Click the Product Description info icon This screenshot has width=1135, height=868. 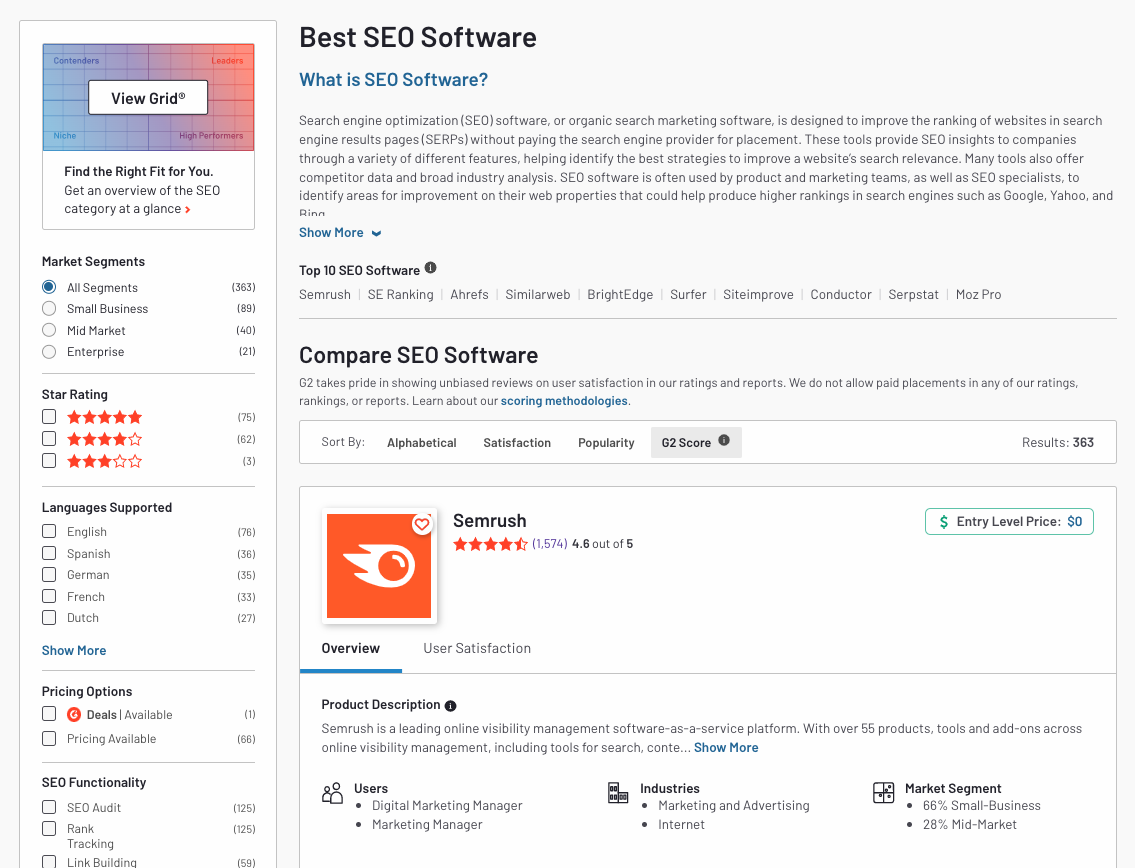[x=450, y=705]
